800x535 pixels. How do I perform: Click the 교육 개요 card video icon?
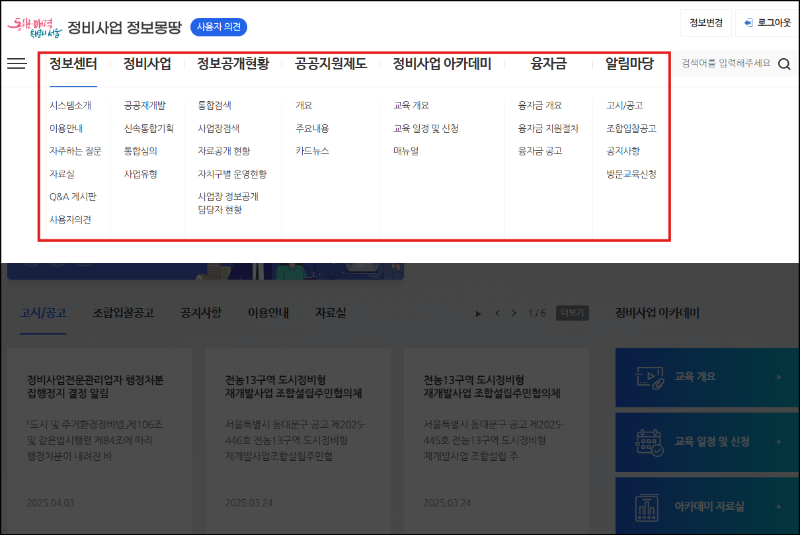[x=649, y=377]
